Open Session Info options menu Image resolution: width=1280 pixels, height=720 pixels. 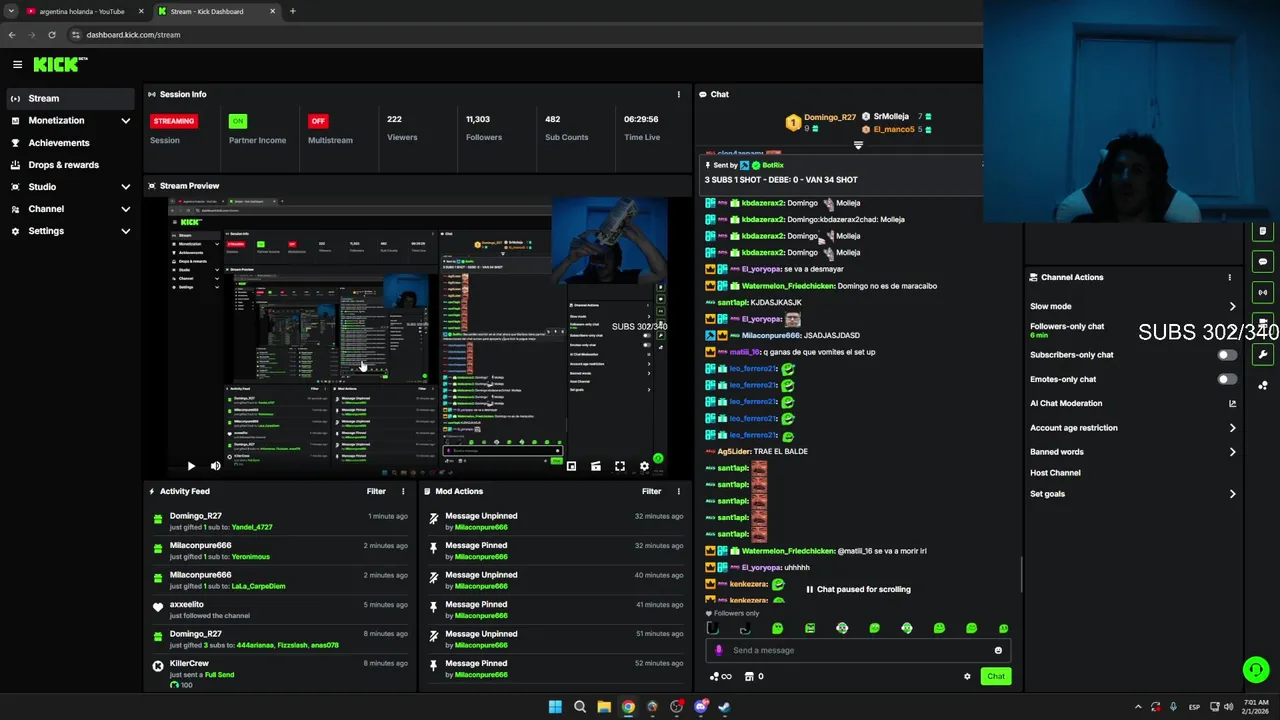tap(679, 94)
